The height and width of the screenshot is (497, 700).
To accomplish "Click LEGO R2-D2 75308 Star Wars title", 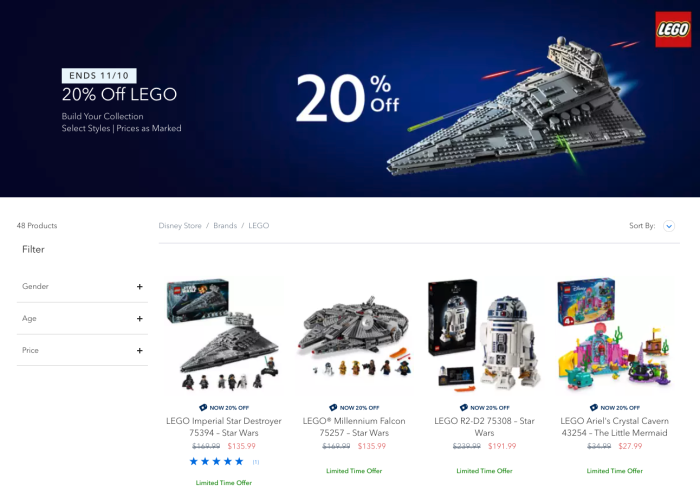I will point(484,427).
